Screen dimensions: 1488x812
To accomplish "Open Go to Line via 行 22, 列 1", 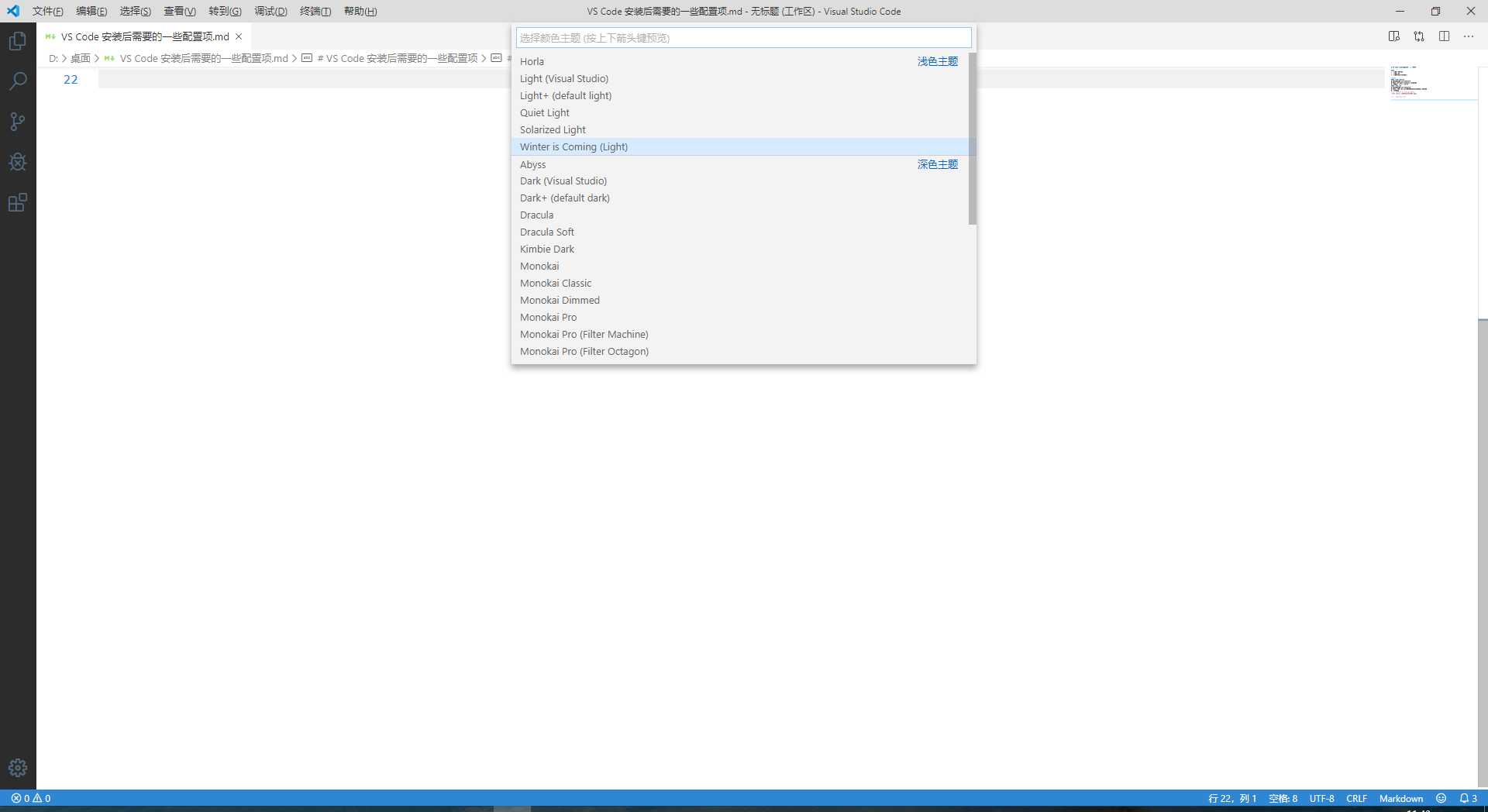I will click(1232, 798).
